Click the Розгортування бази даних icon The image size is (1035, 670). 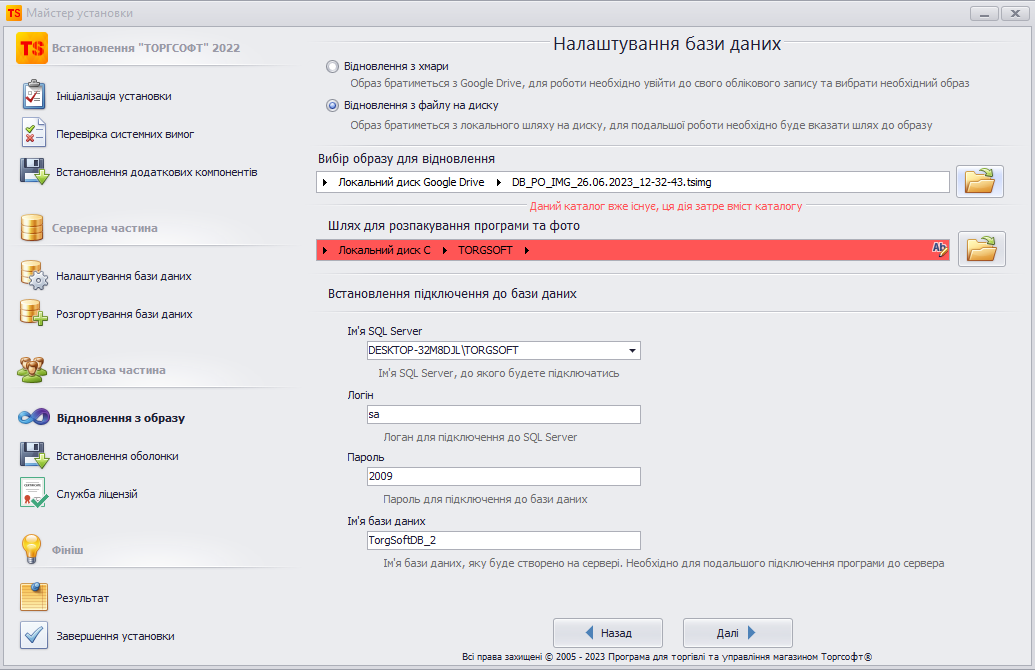pyautogui.click(x=34, y=313)
